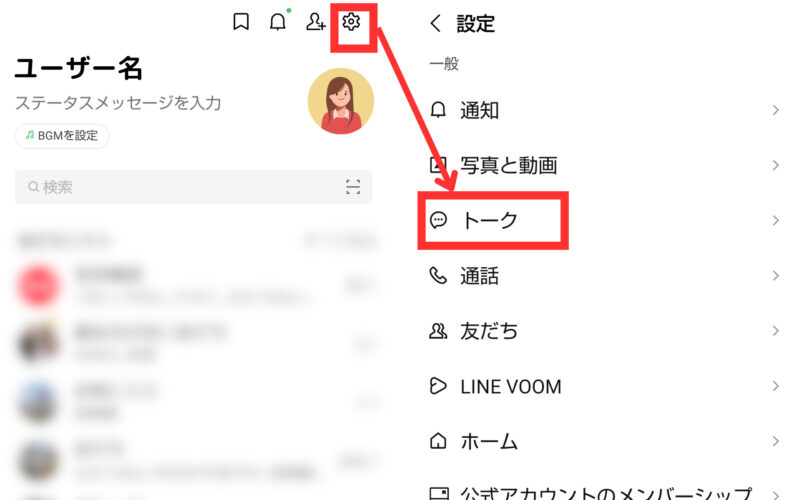This screenshot has height=500, width=800.
Task: Tap the QR code scan icon
Action: coord(353,187)
